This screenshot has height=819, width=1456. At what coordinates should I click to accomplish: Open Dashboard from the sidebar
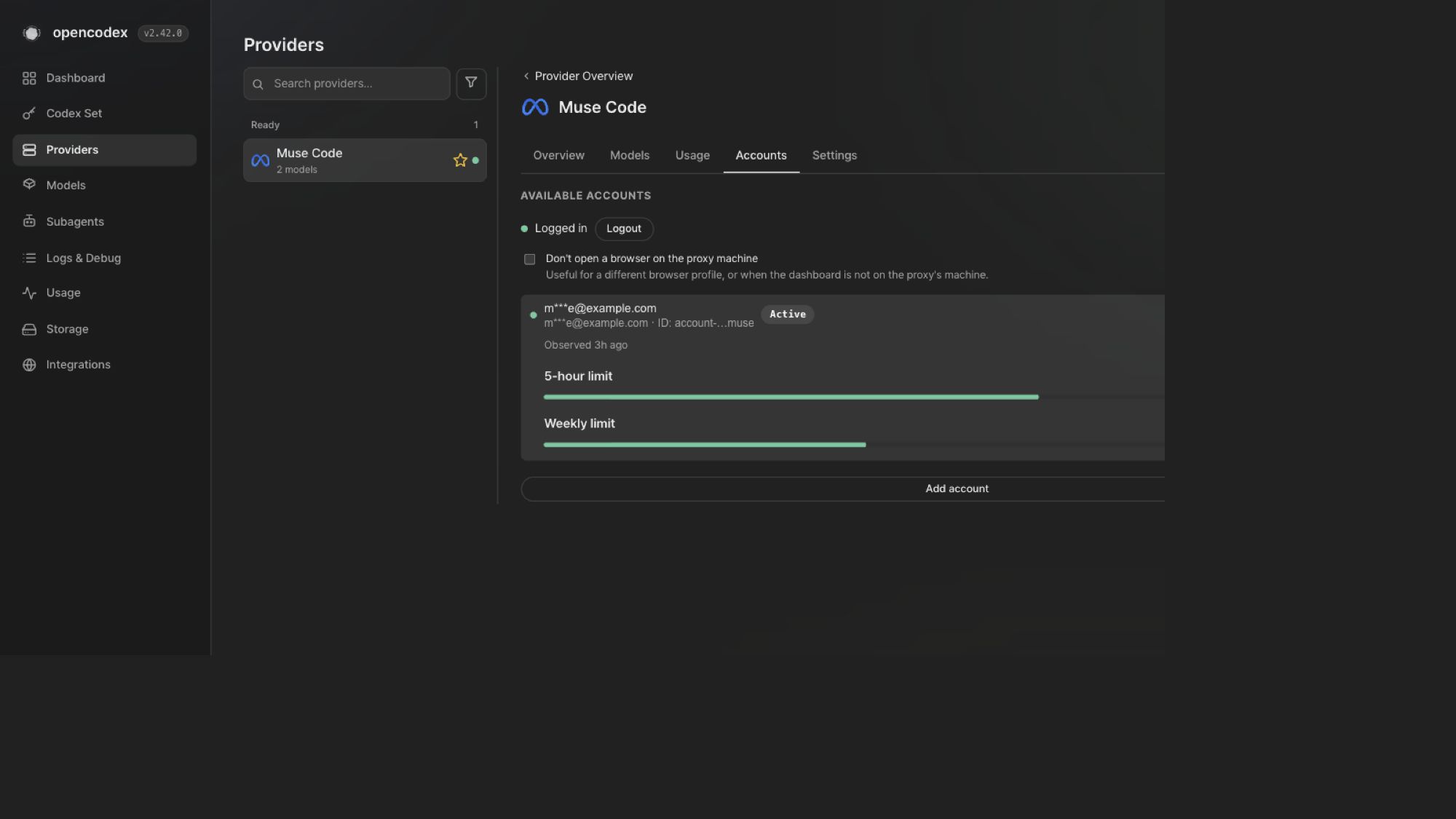(104, 78)
